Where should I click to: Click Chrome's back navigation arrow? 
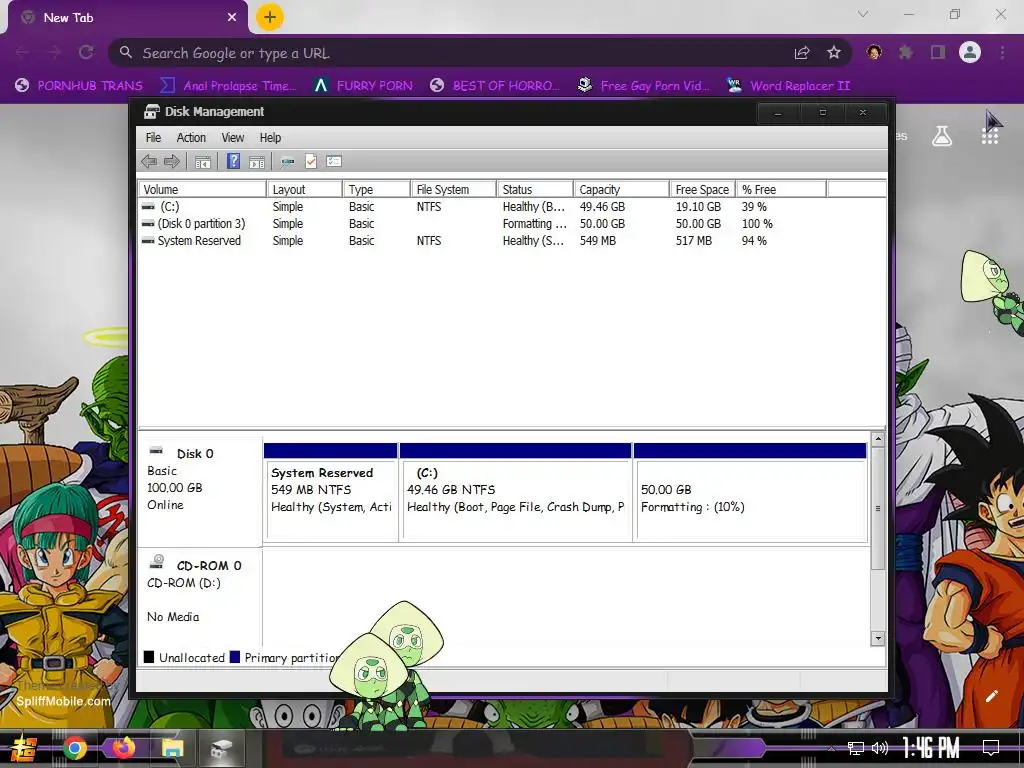coord(22,52)
